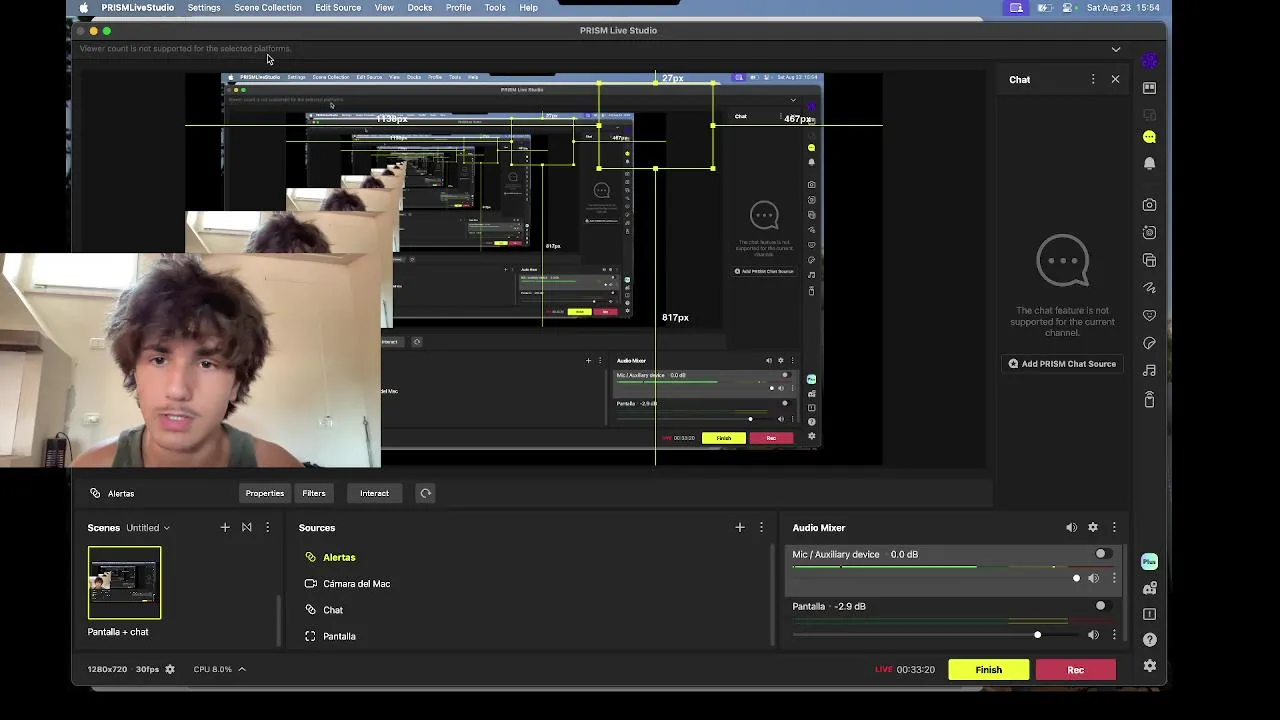1280x720 pixels.
Task: Click the refresh icon next to Interact
Action: point(425,493)
